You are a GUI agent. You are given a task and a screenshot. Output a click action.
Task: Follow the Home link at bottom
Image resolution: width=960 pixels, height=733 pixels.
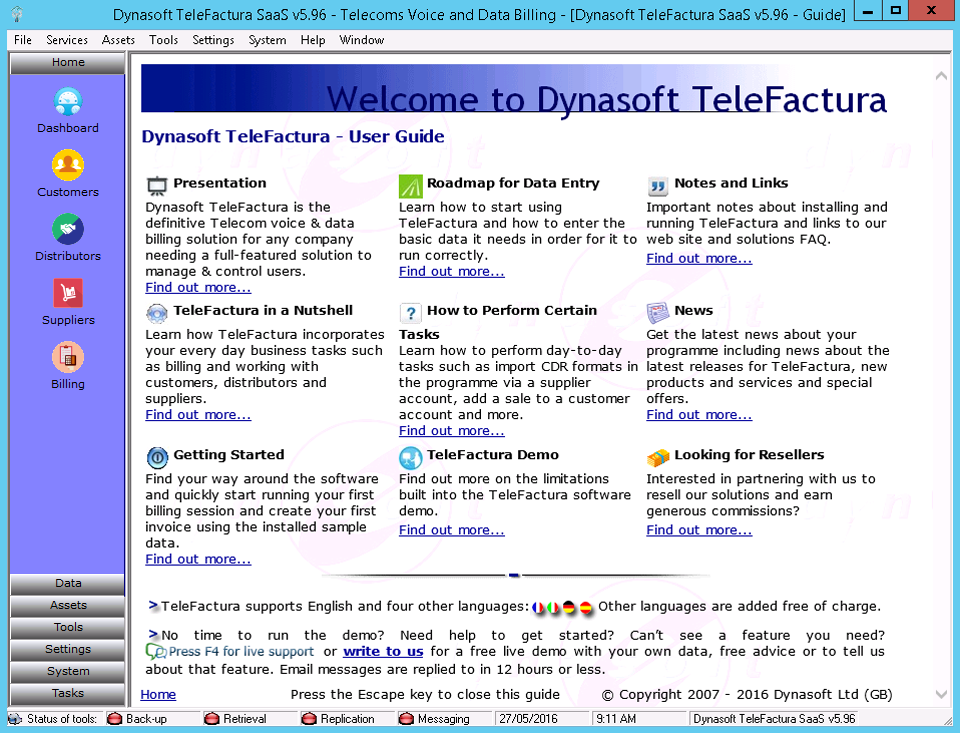tap(158, 695)
